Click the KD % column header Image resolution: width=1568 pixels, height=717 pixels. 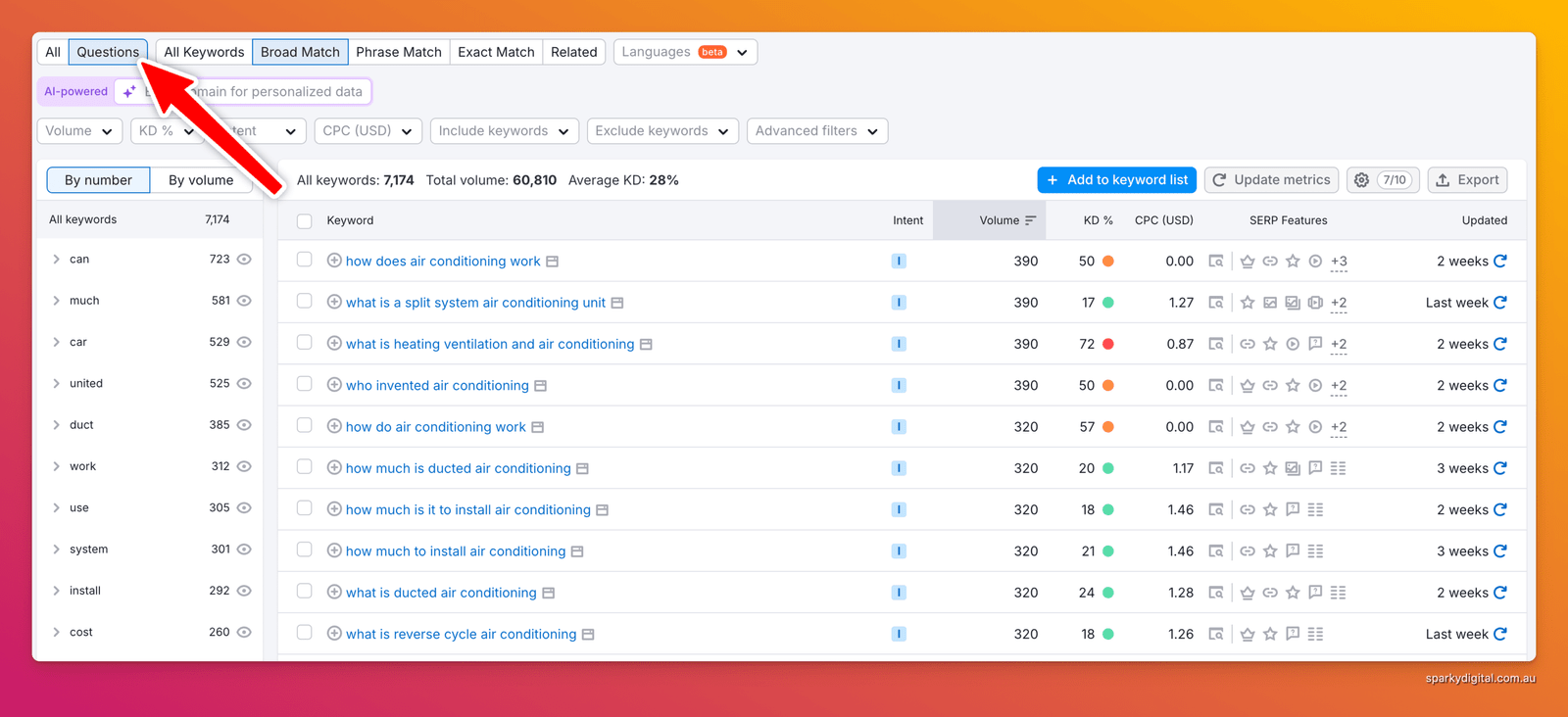point(1098,220)
